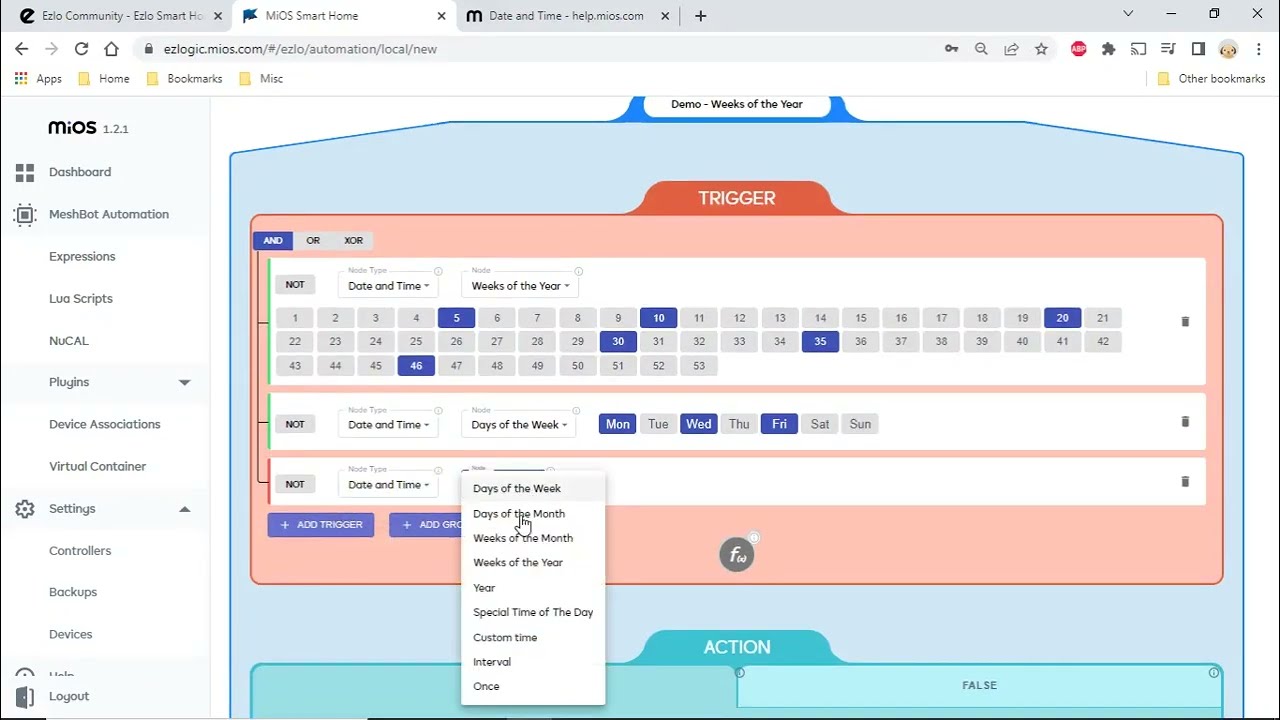
Task: Click the password key icon
Action: (x=951, y=48)
